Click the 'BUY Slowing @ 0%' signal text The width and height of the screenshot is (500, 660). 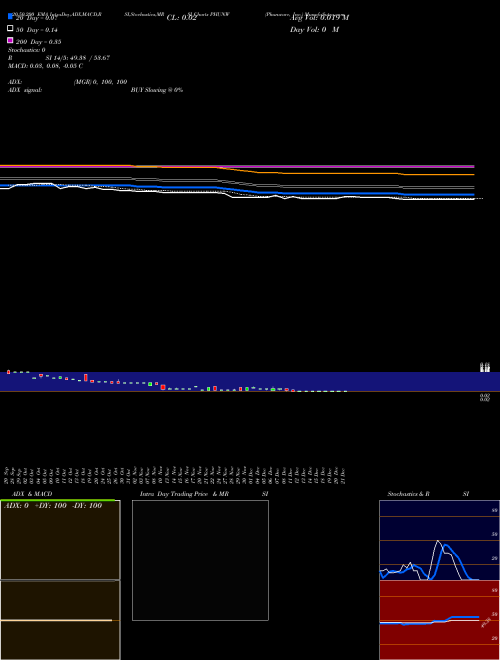[157, 90]
